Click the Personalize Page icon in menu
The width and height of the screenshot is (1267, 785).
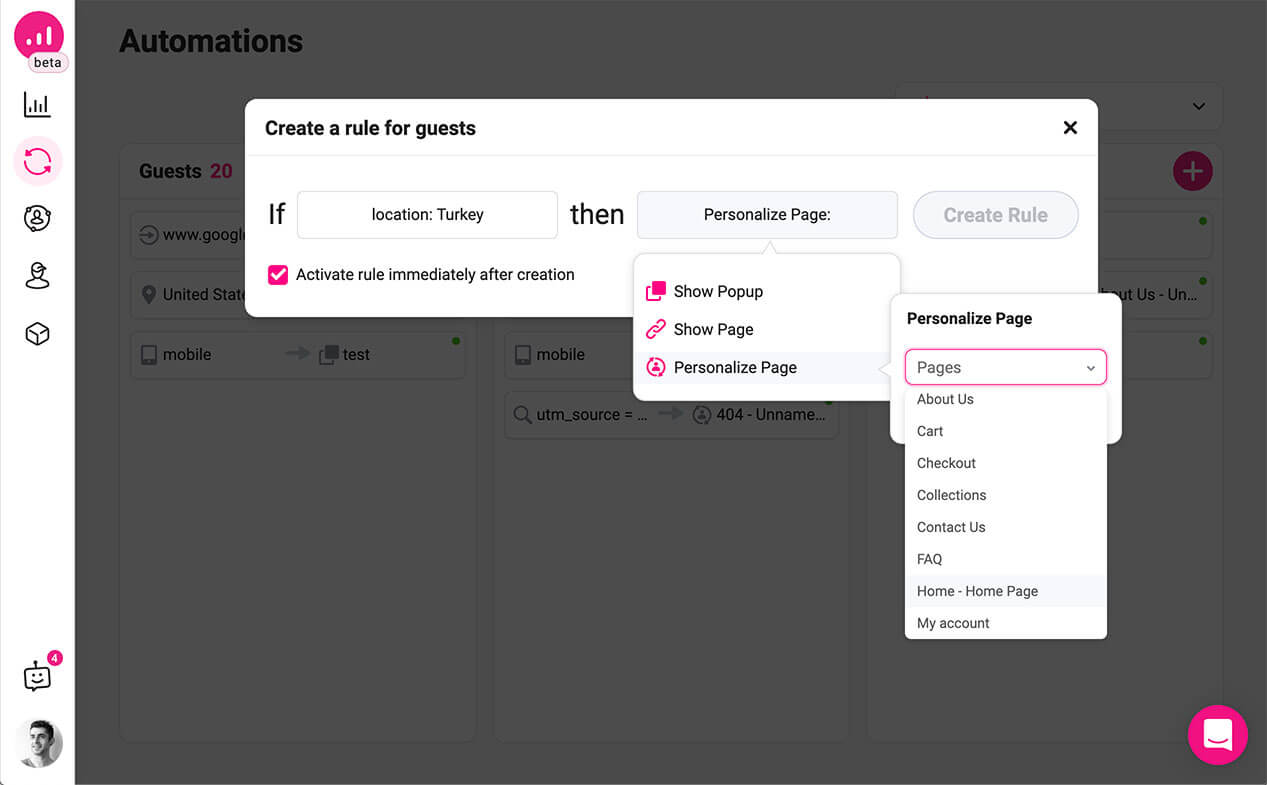[656, 367]
